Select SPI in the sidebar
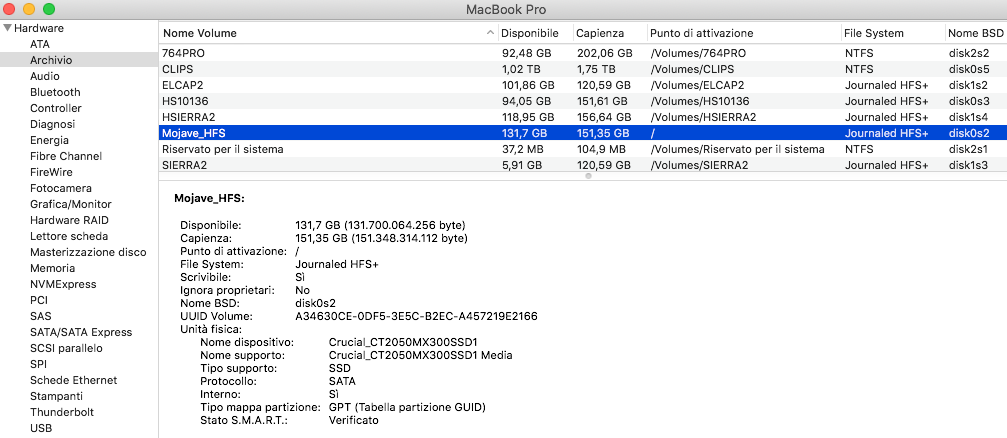 point(38,364)
